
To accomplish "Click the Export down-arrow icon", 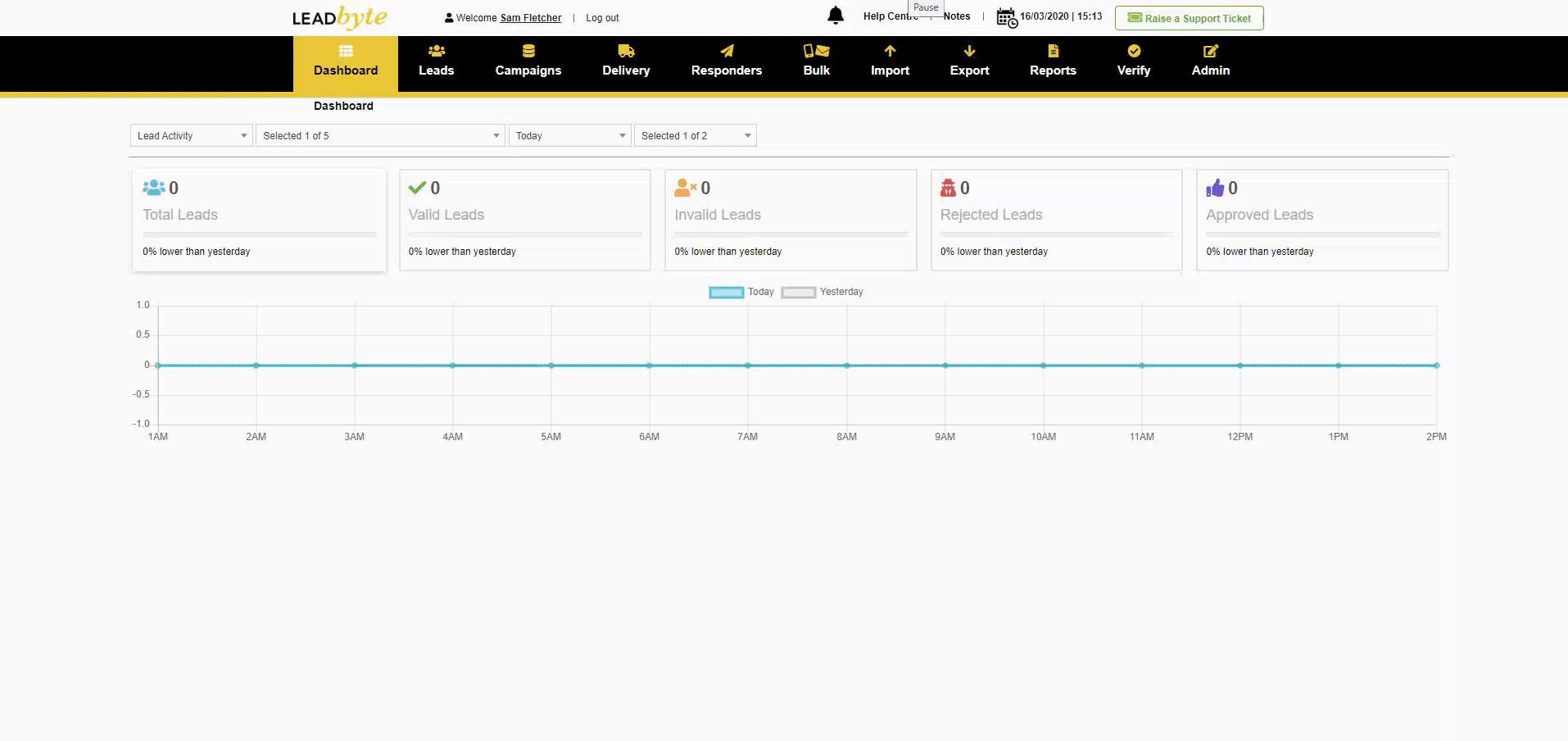I will [x=969, y=51].
